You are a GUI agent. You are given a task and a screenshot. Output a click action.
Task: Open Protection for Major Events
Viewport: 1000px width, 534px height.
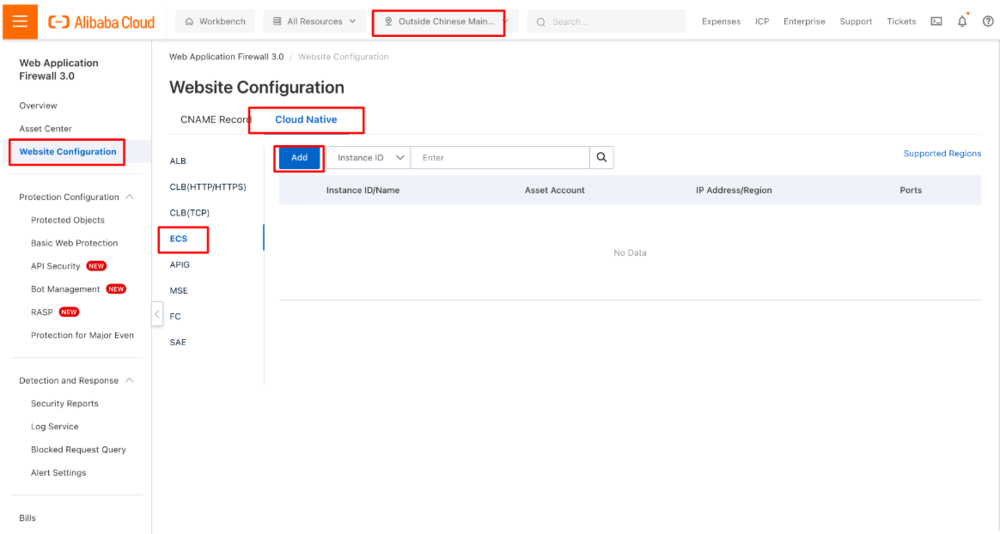point(82,335)
